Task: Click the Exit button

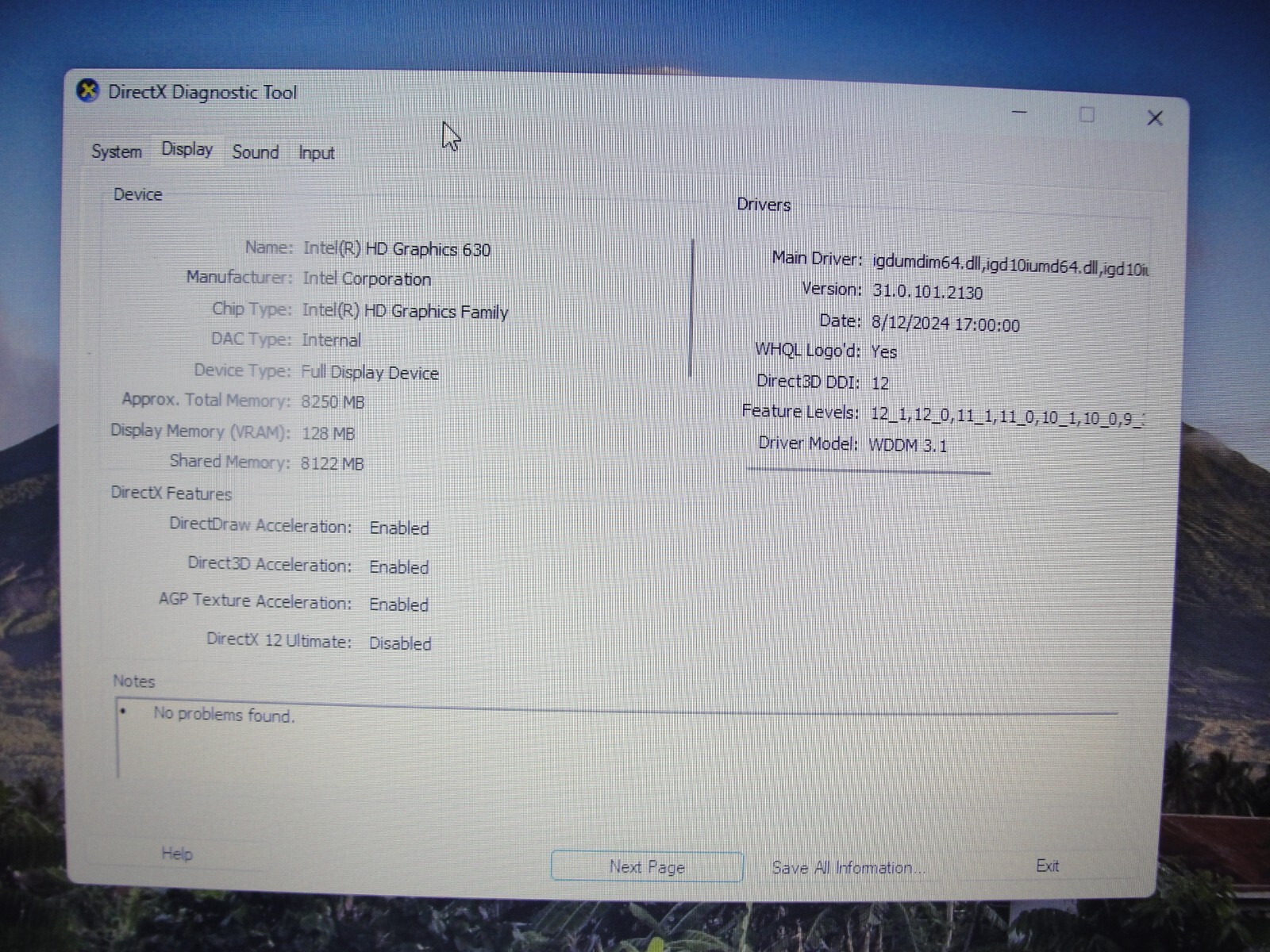Action: tap(1048, 866)
